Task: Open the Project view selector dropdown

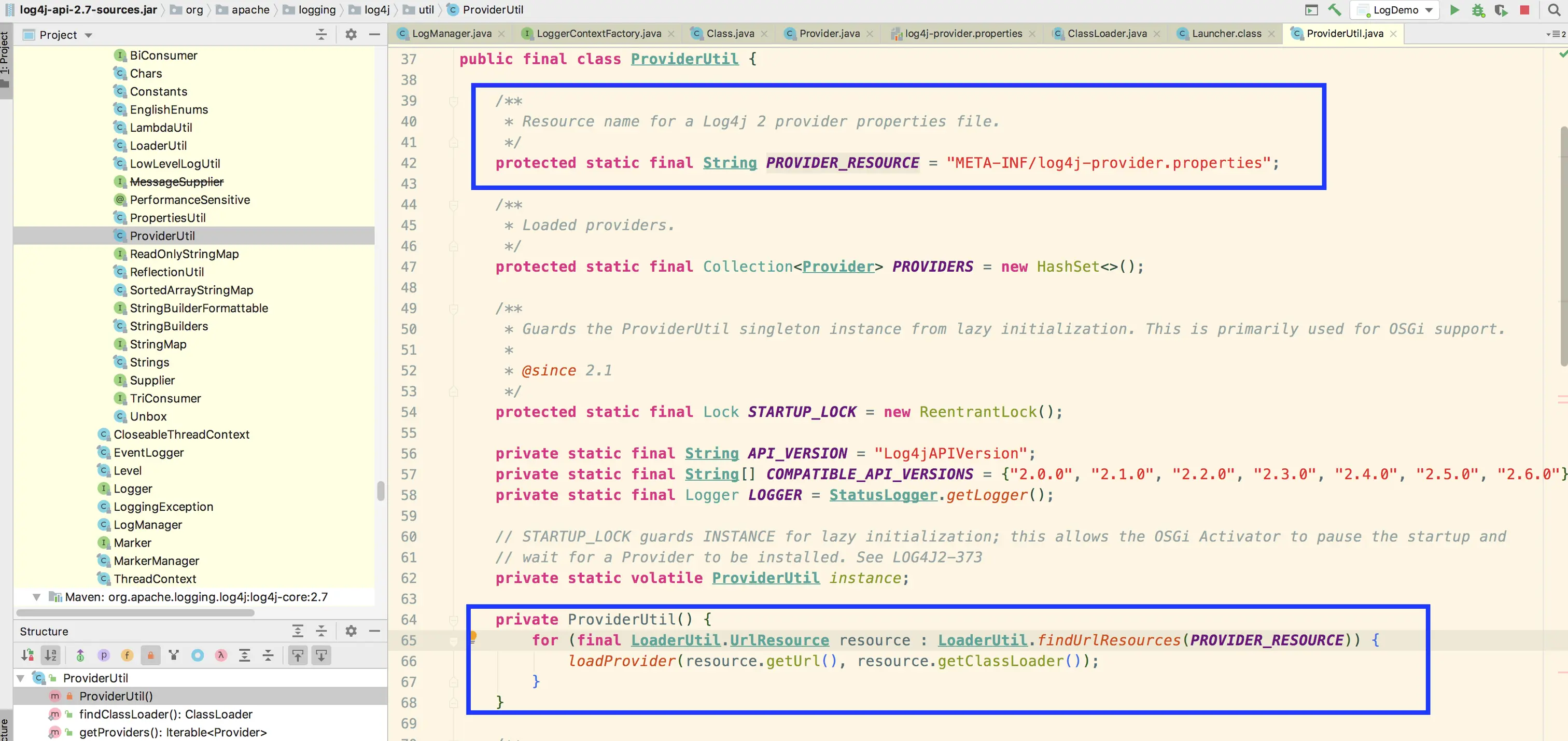Action: click(89, 35)
